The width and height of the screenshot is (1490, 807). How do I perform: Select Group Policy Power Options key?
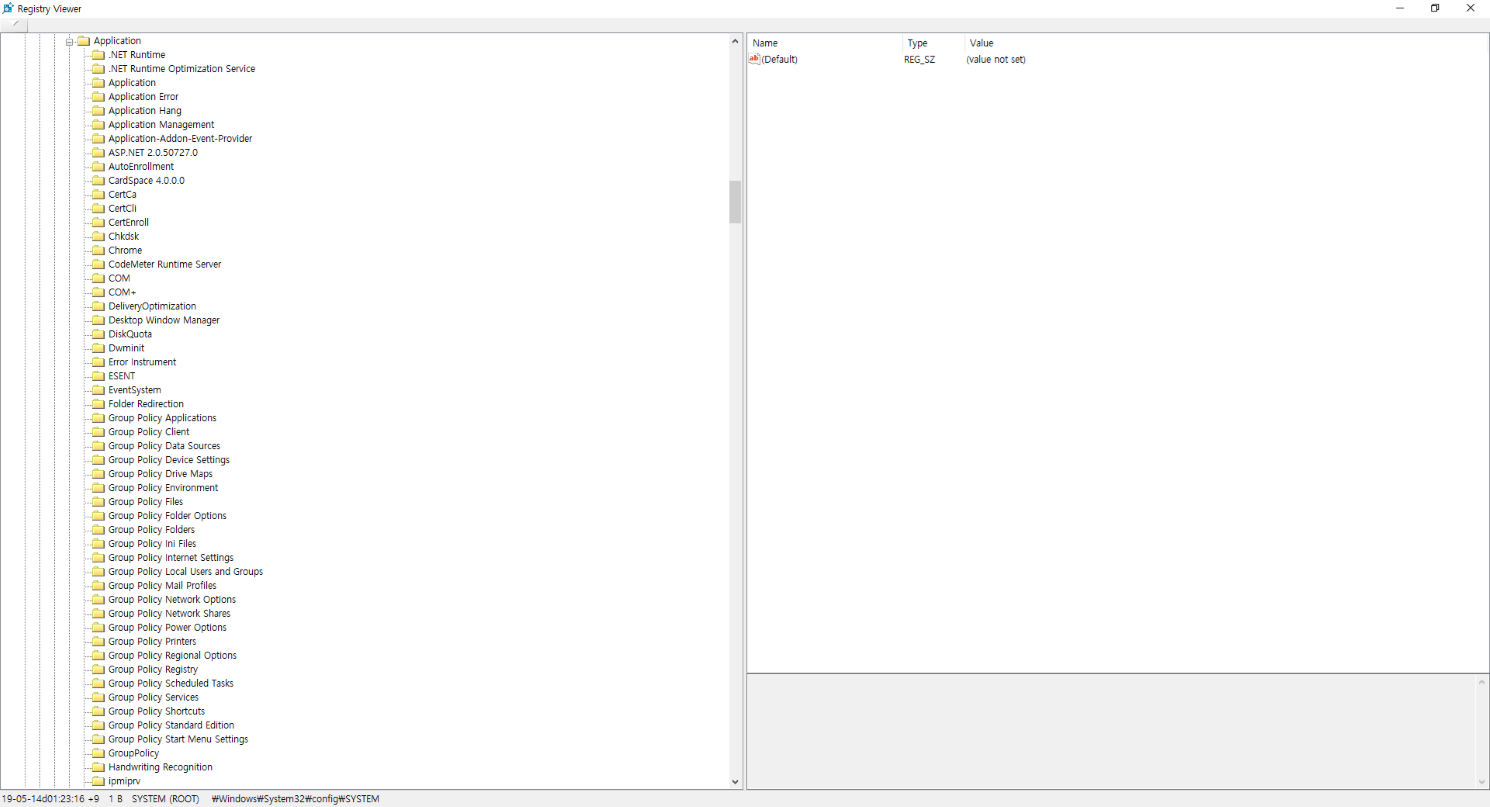tap(167, 629)
